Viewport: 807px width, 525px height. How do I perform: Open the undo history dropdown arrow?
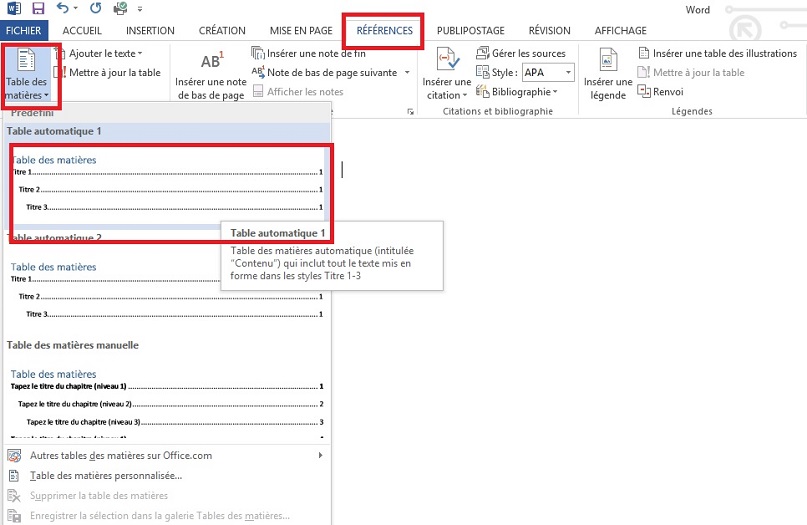[x=76, y=8]
